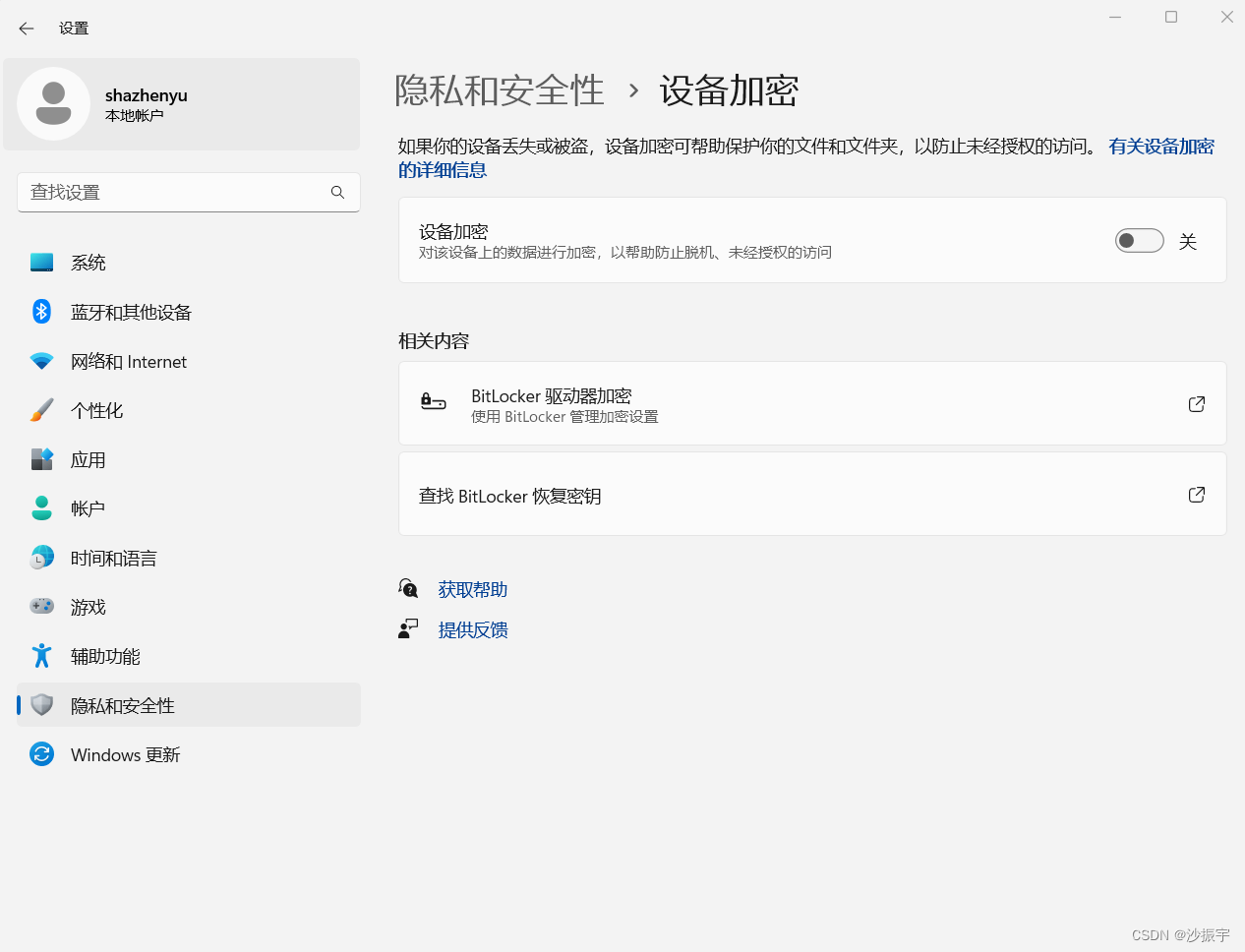Click the search magnifier icon
Viewport: 1245px width, 952px height.
[337, 193]
